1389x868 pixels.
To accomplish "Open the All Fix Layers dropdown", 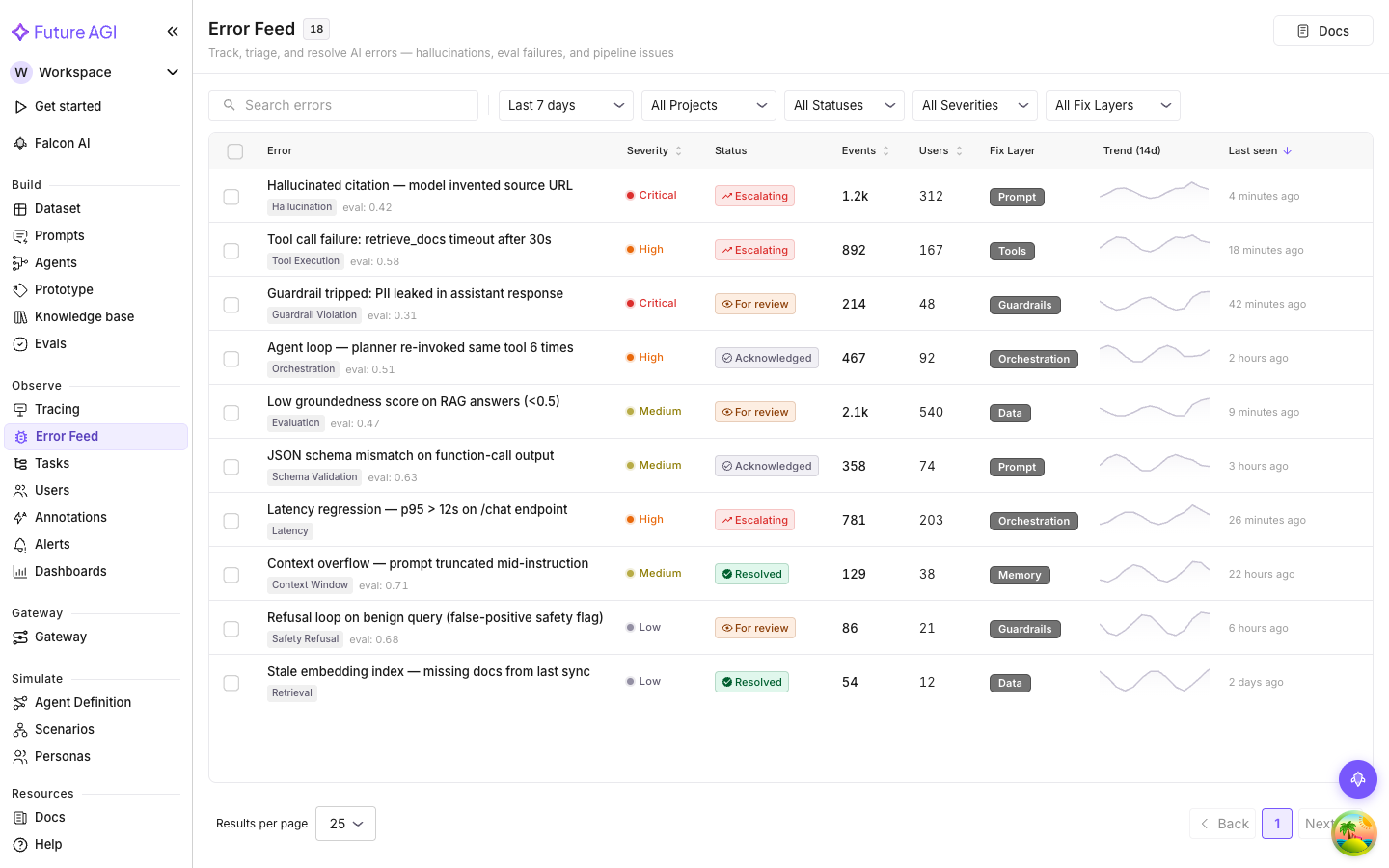I will pos(1113,105).
